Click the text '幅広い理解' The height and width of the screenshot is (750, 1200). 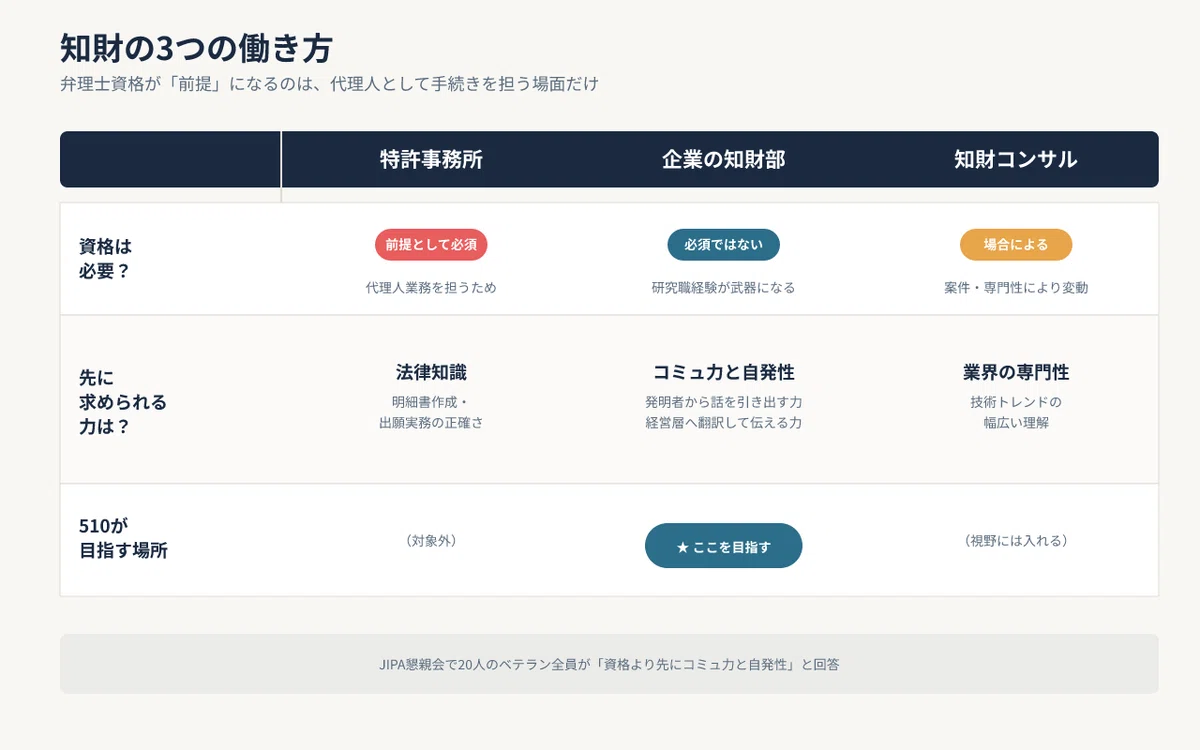pyautogui.click(x=1016, y=423)
